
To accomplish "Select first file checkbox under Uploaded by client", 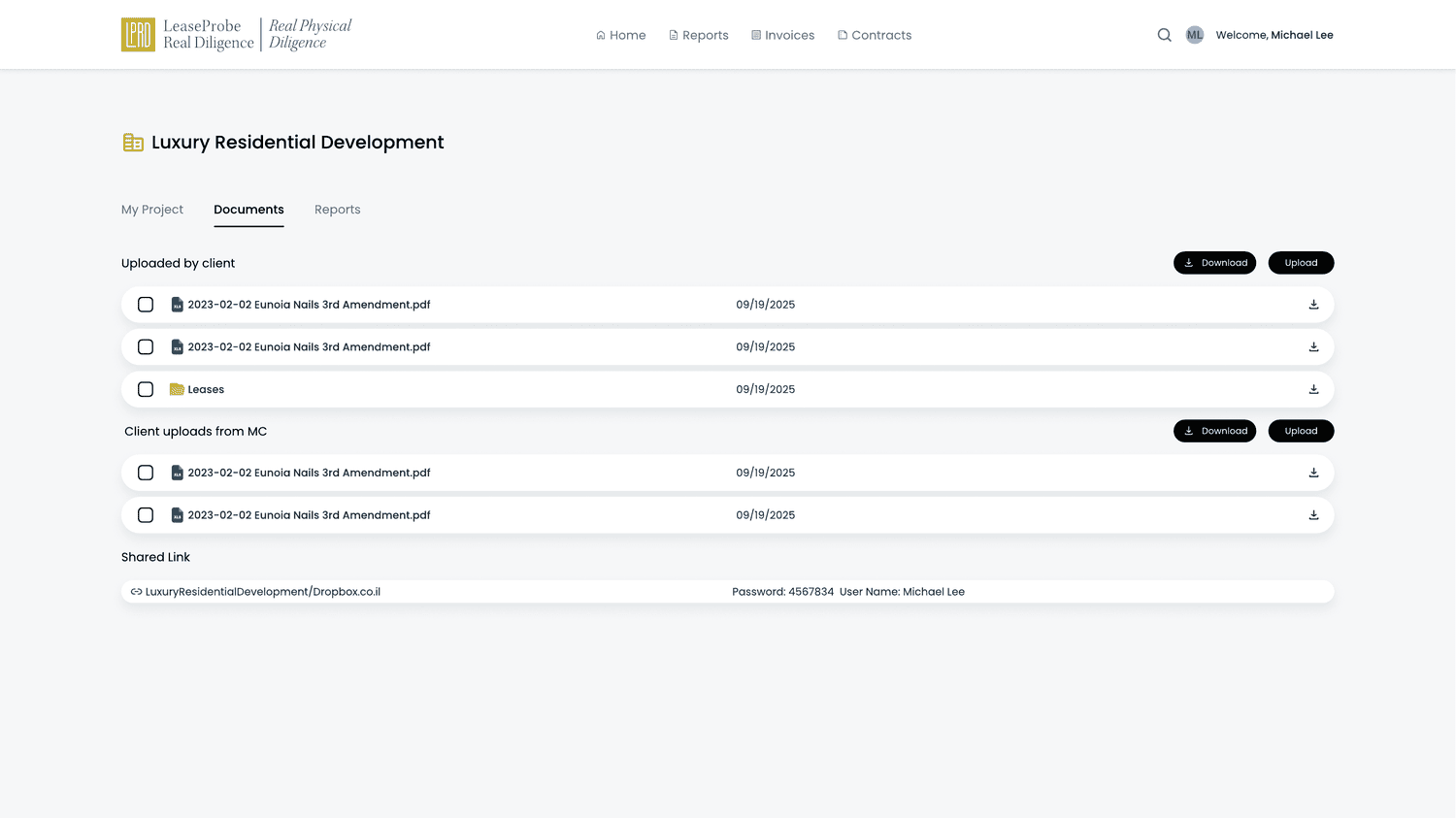I will pyautogui.click(x=146, y=305).
